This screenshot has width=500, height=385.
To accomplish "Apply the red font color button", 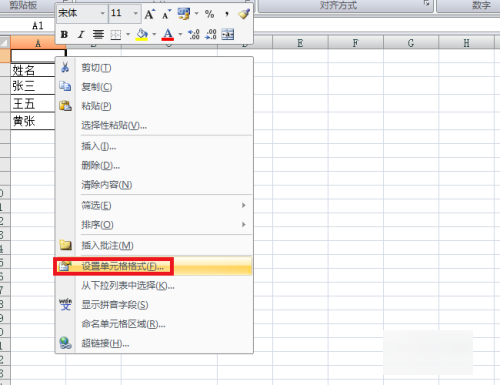I will [168, 34].
